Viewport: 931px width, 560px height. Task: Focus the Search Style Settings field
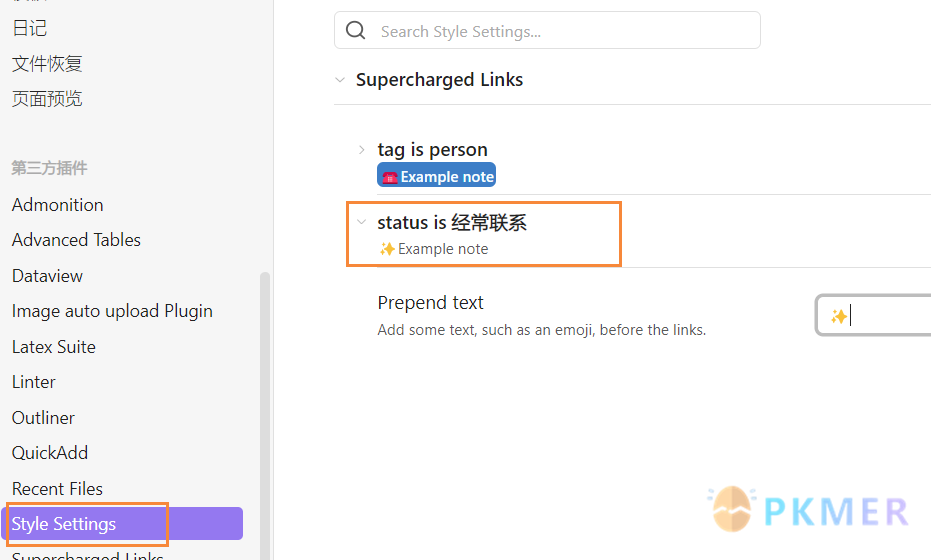pos(547,30)
